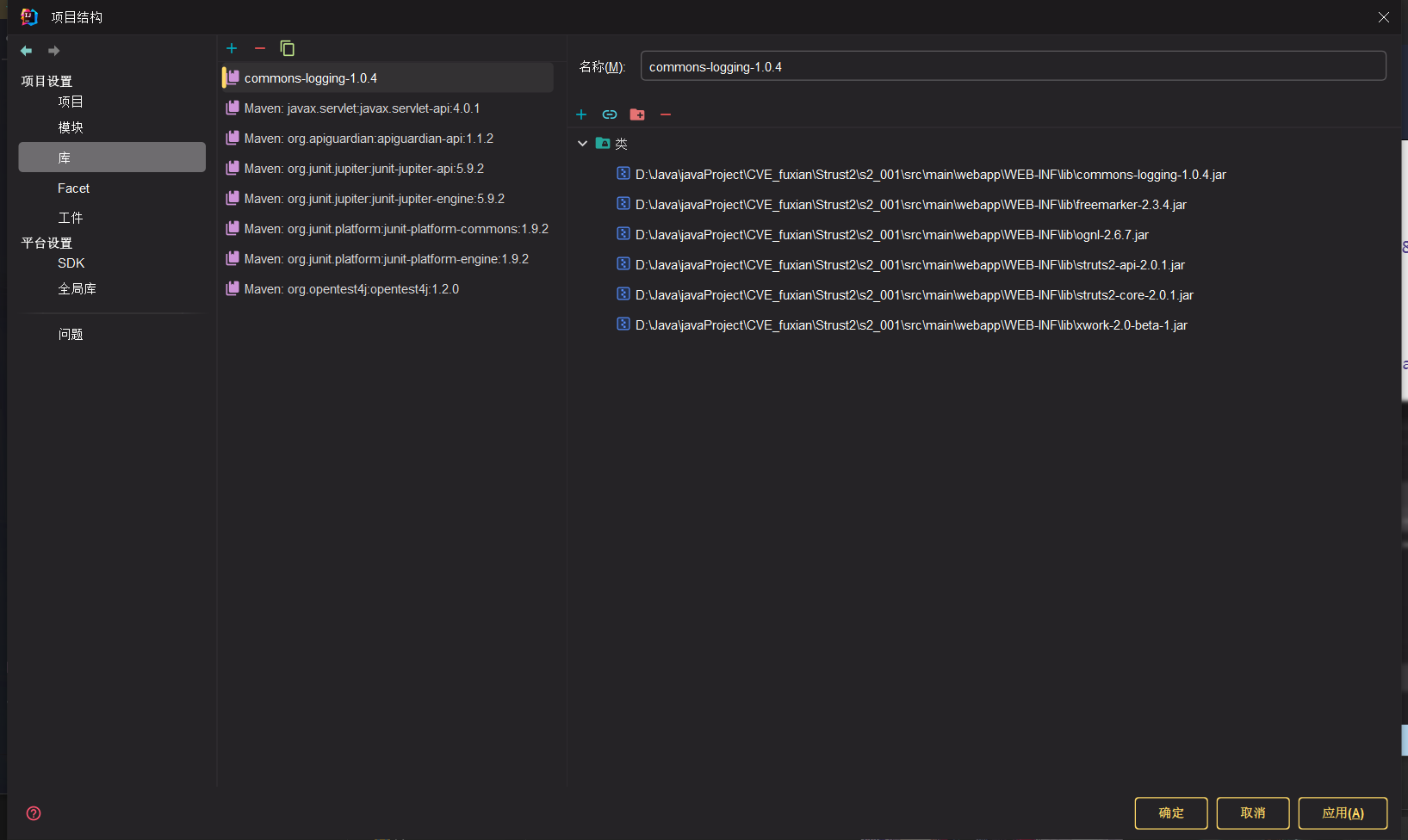
Task: Open help via question mark icon
Action: 34,813
